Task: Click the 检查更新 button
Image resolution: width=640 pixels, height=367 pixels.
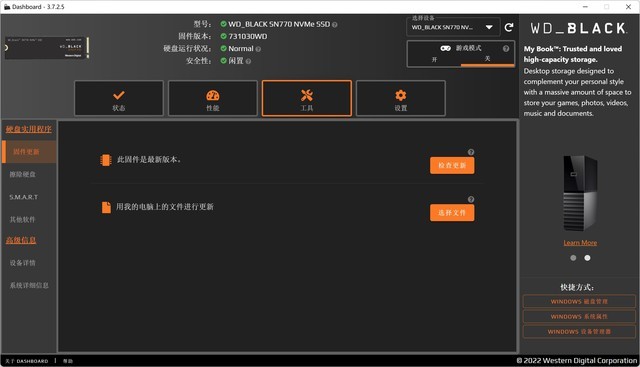Action: tap(452, 165)
